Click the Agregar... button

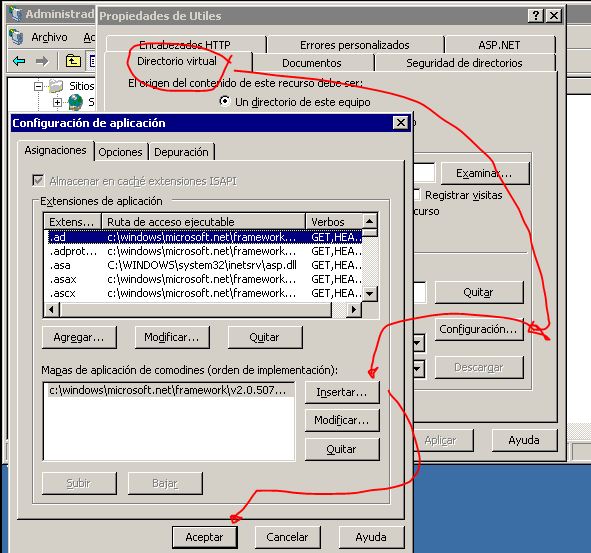click(x=79, y=337)
